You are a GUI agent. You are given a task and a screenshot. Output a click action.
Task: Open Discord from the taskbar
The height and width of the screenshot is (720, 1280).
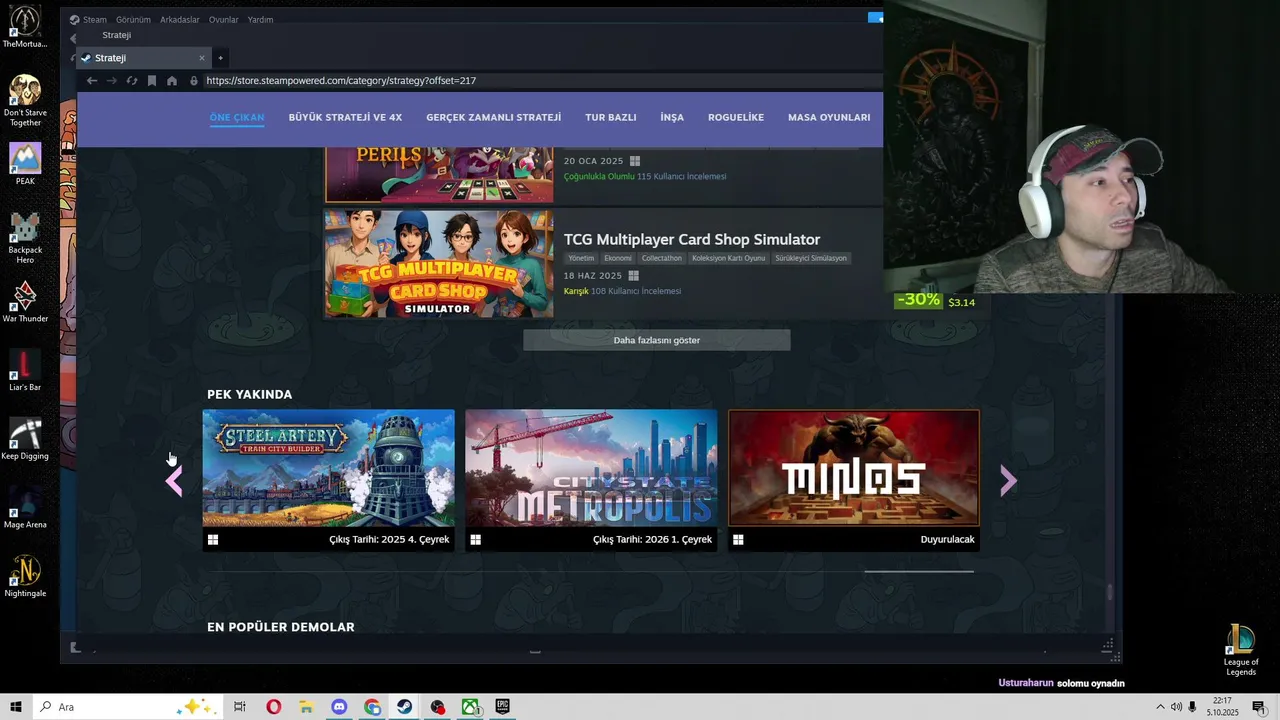coord(339,707)
